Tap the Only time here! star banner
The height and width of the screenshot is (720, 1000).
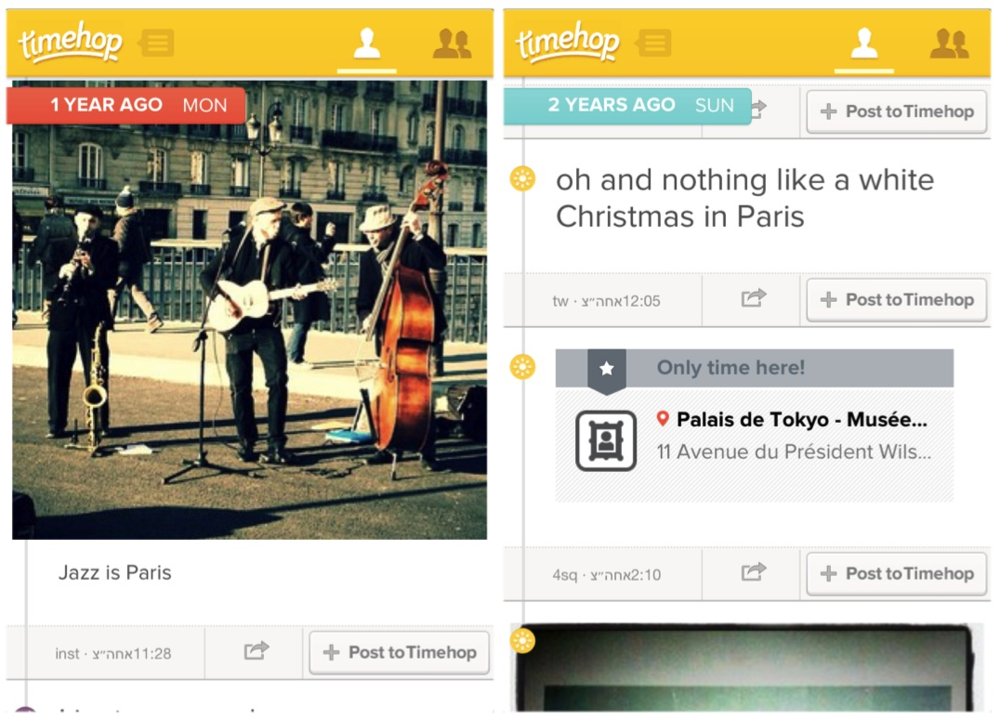754,368
